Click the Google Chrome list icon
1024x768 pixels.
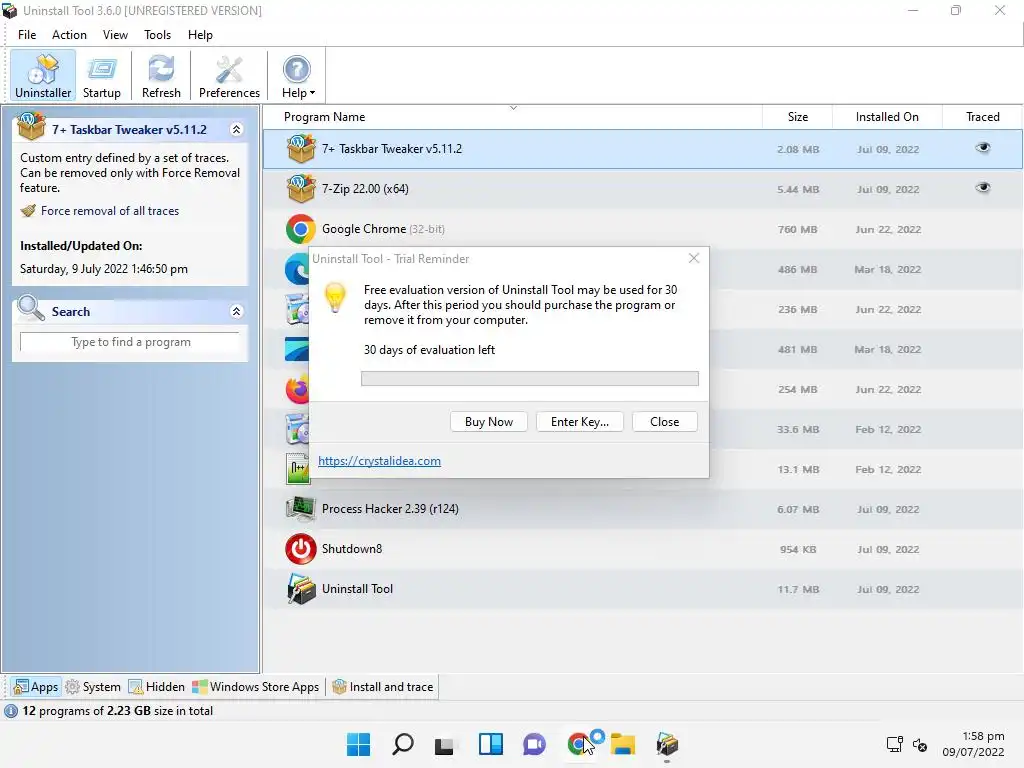pos(301,229)
